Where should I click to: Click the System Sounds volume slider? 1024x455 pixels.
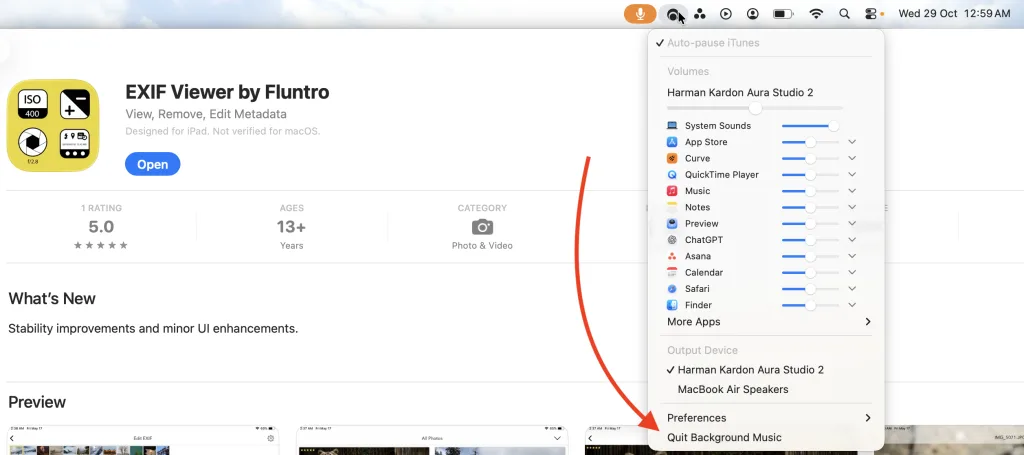[808, 126]
